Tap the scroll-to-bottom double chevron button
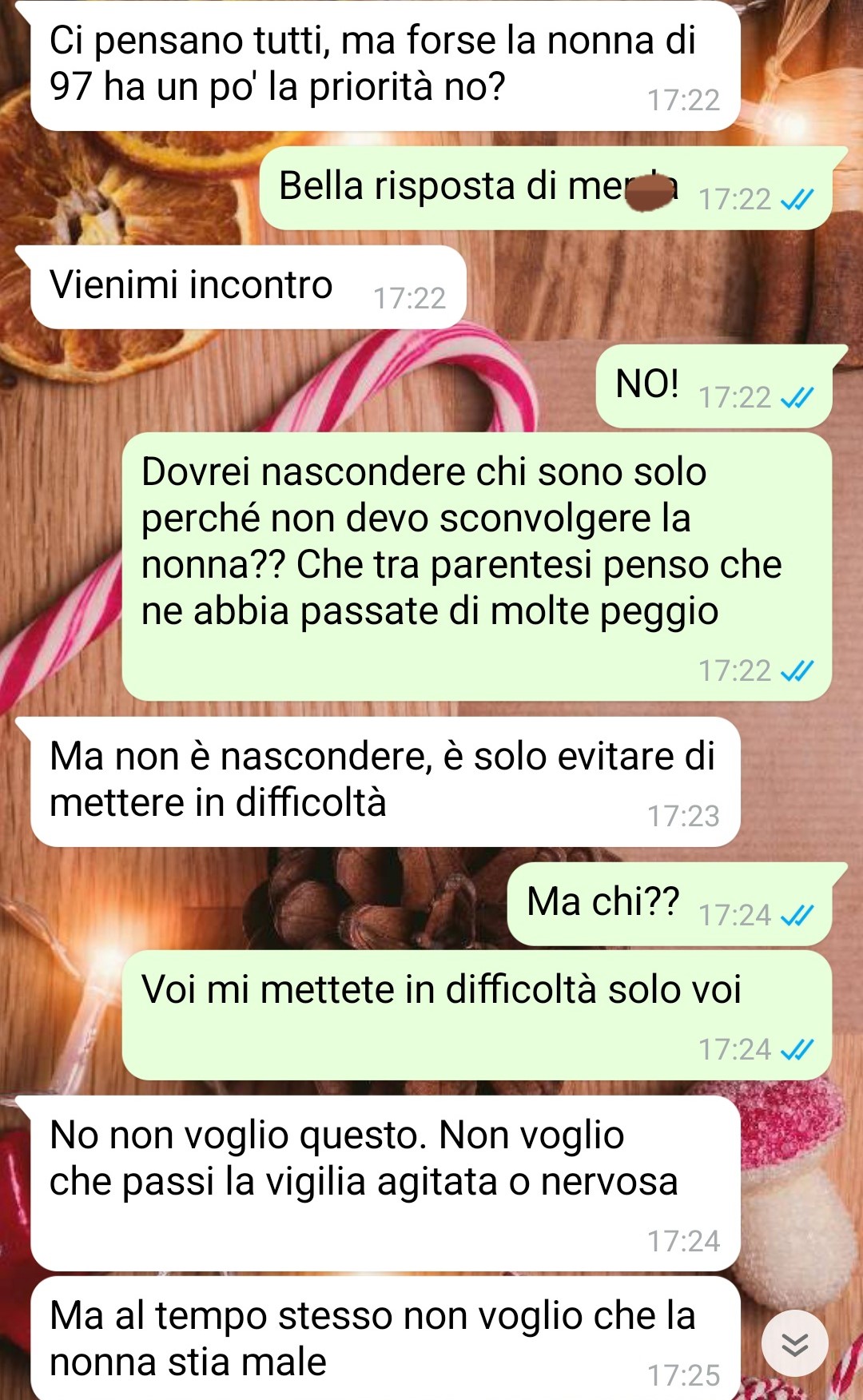Screen dimensions: 863x1400 point(794,1343)
